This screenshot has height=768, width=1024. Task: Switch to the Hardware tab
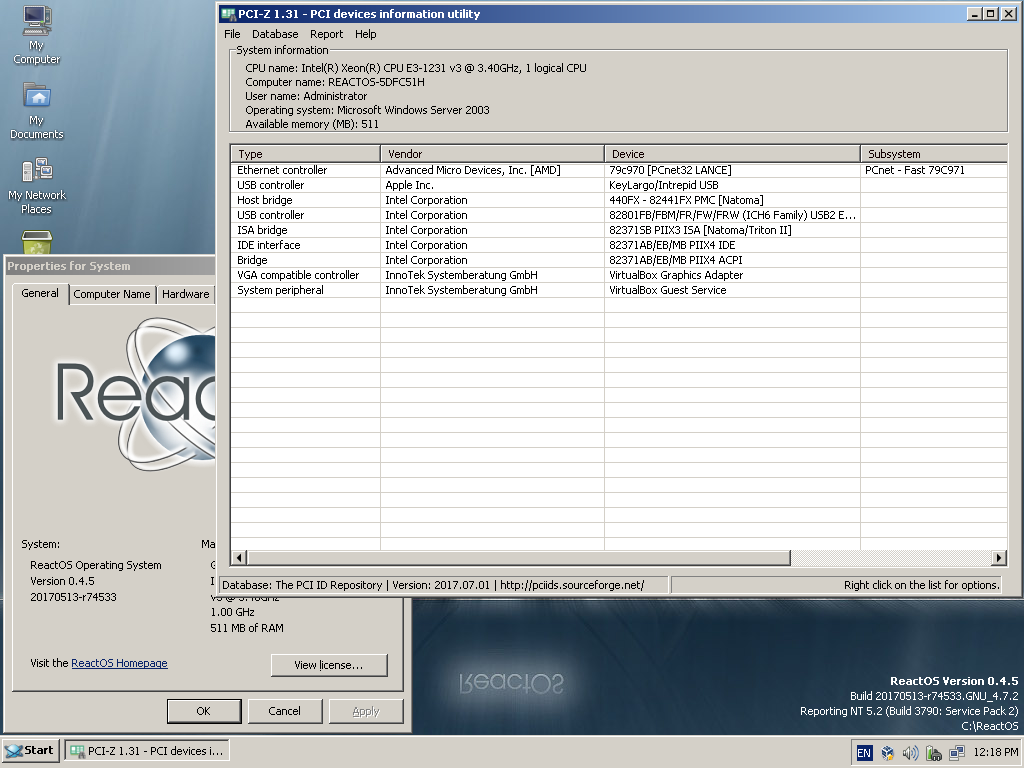185,294
